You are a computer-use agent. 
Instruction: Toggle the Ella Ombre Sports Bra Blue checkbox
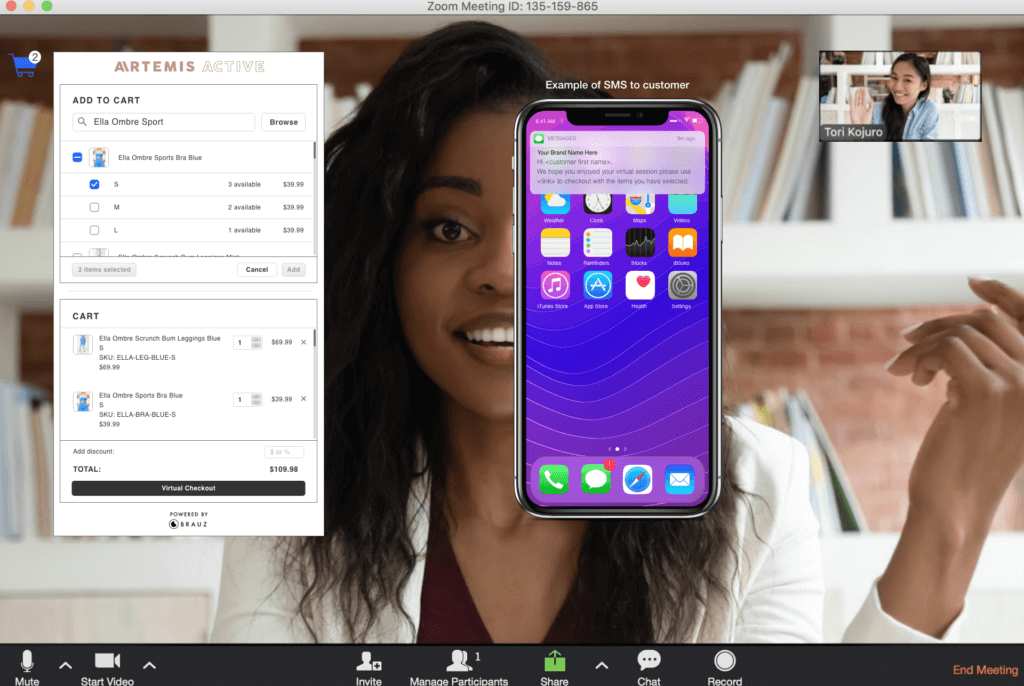[77, 157]
